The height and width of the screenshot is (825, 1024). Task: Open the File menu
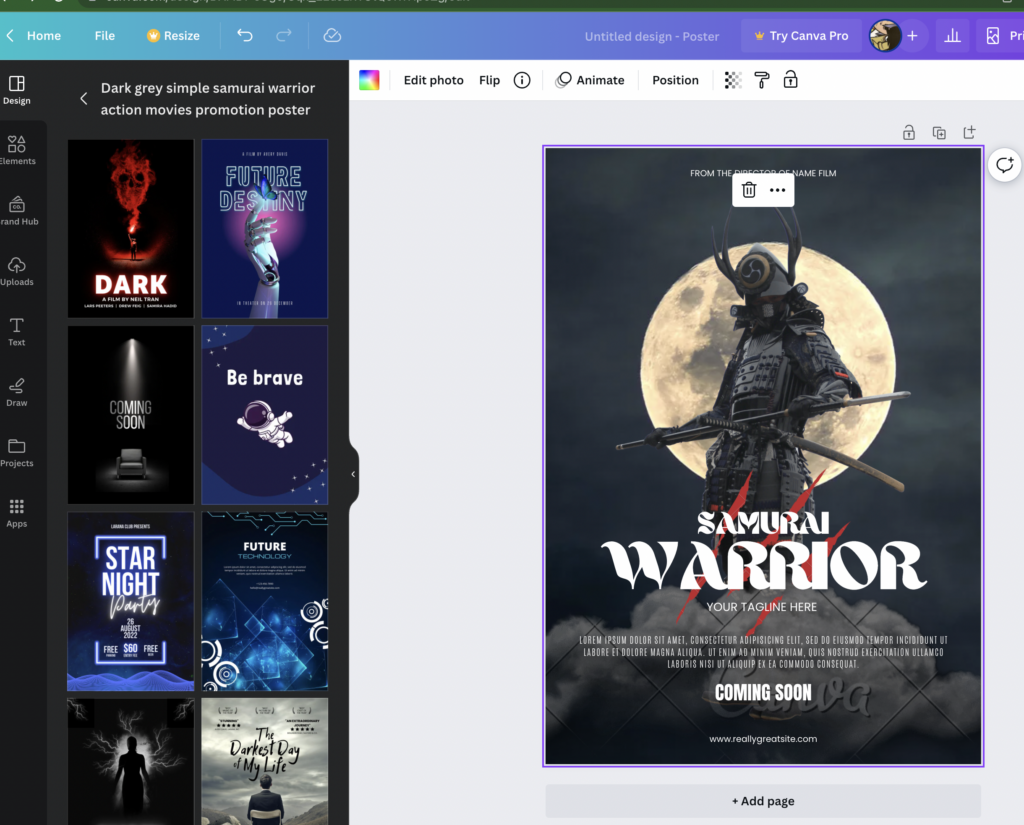pos(105,36)
